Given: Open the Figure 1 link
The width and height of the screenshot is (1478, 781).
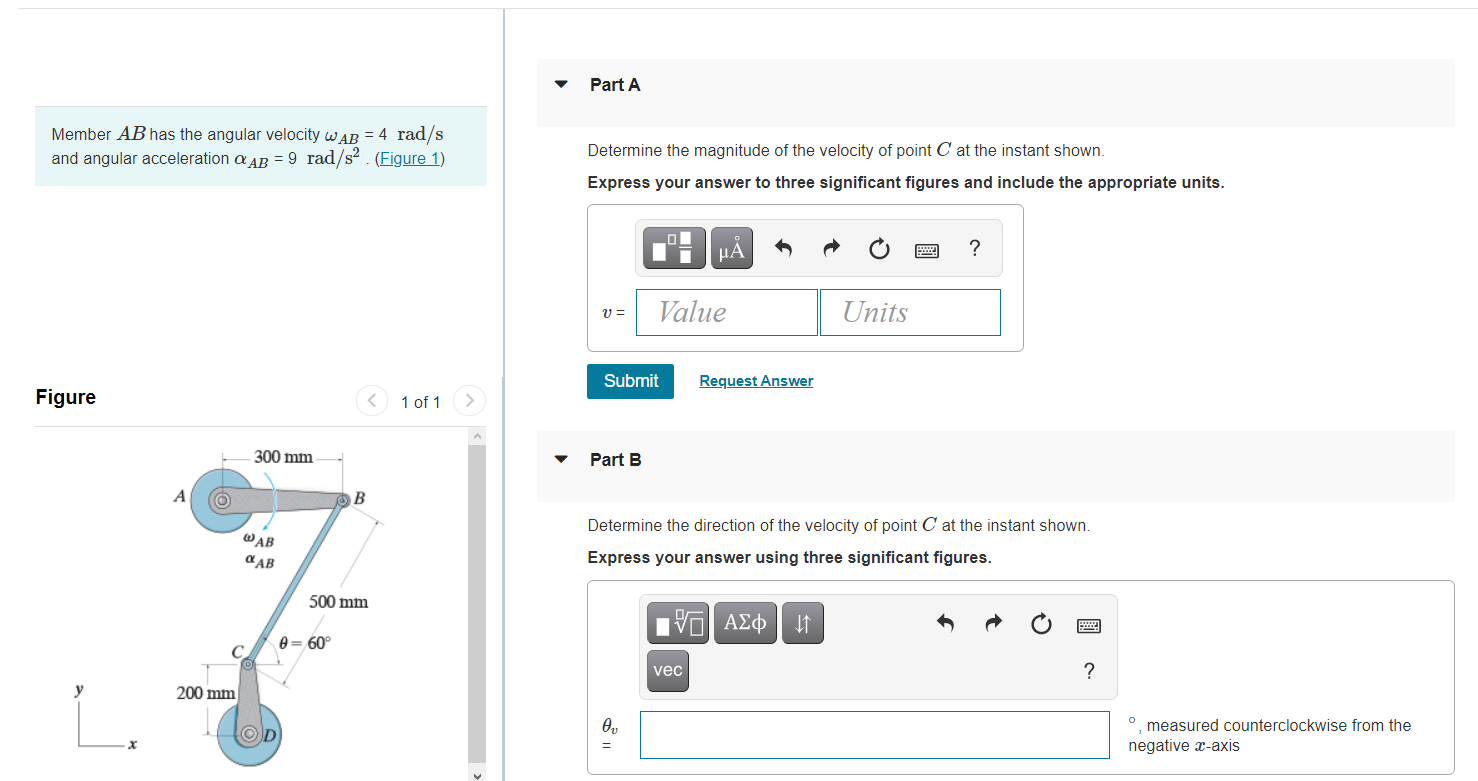Looking at the screenshot, I should point(409,158).
